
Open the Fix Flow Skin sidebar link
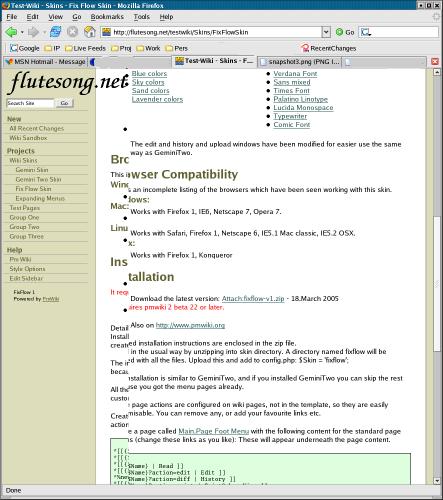tap(33, 189)
